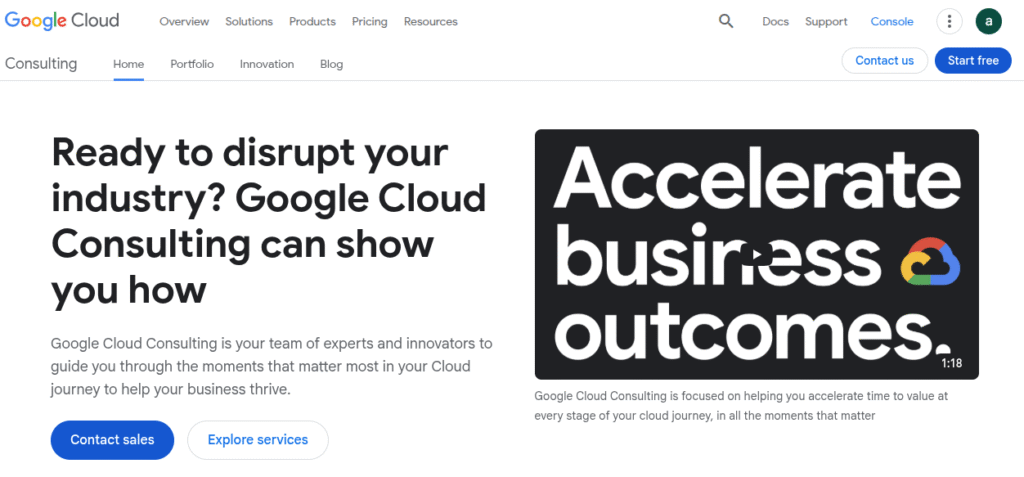Screen dimensions: 1024x477
Task: Click the Contact sales button
Action: coord(112,440)
